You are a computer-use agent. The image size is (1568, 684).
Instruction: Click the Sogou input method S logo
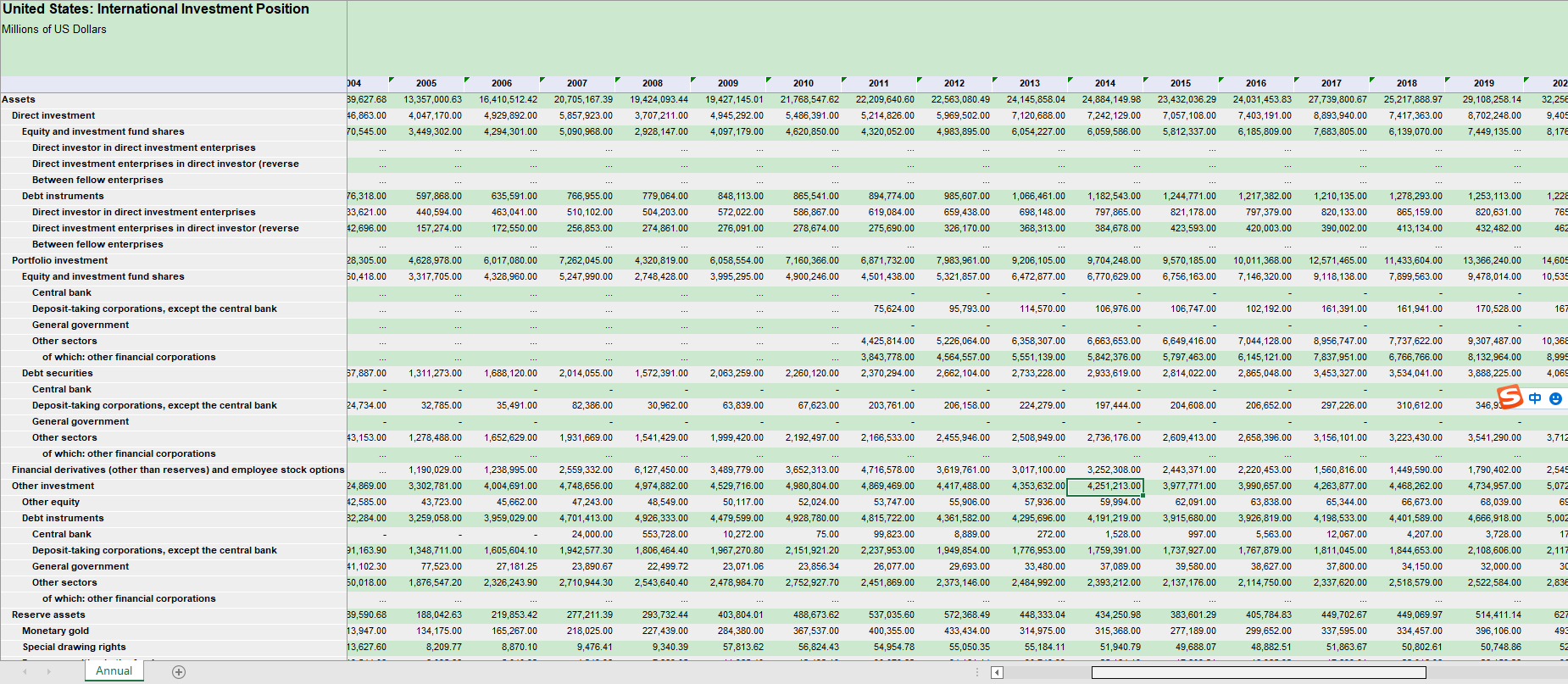point(1510,397)
